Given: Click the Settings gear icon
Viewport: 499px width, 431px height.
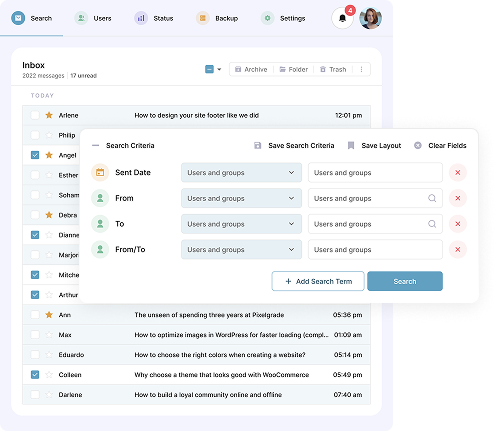Looking at the screenshot, I should coord(267,18).
